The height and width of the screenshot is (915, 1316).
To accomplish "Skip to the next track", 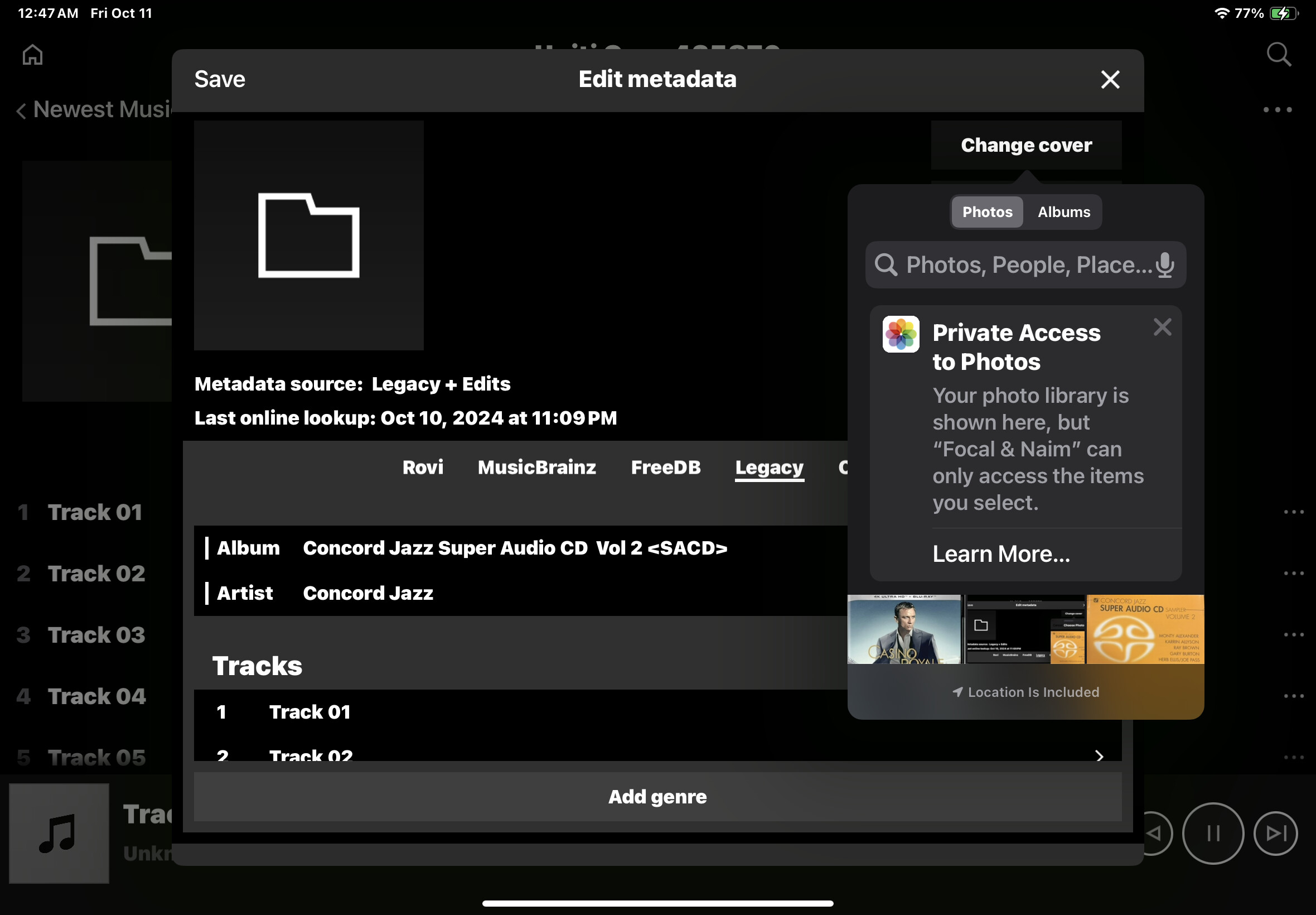I will [1275, 833].
